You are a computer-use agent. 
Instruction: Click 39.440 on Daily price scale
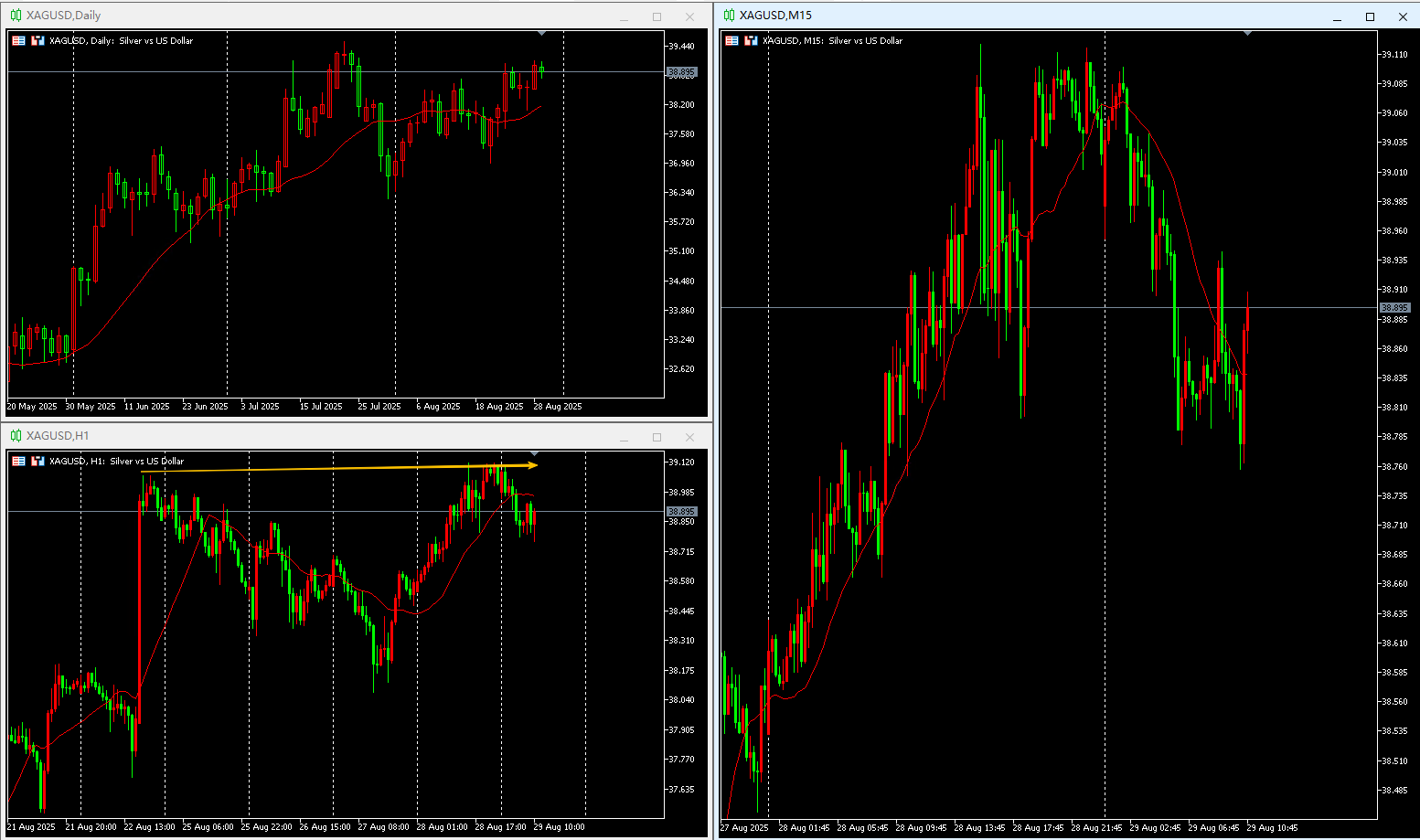pos(681,46)
